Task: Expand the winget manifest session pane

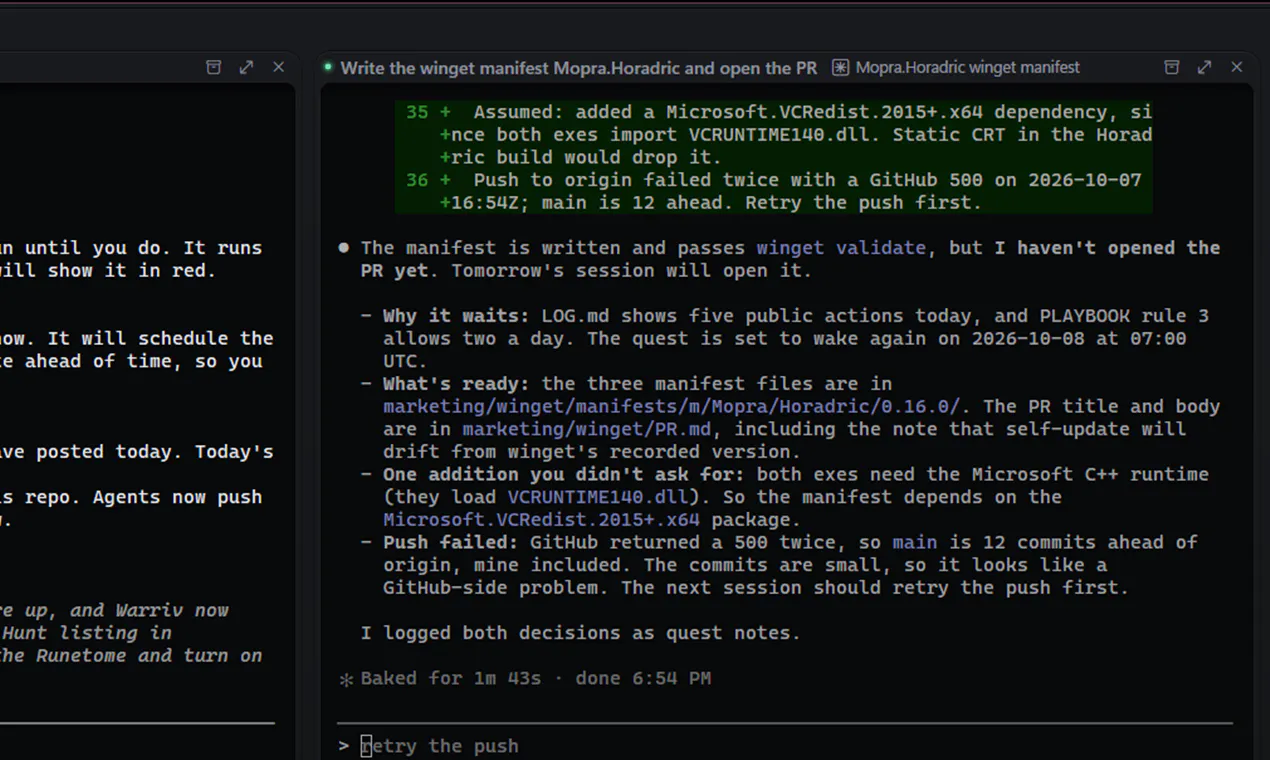Action: [x=1204, y=67]
